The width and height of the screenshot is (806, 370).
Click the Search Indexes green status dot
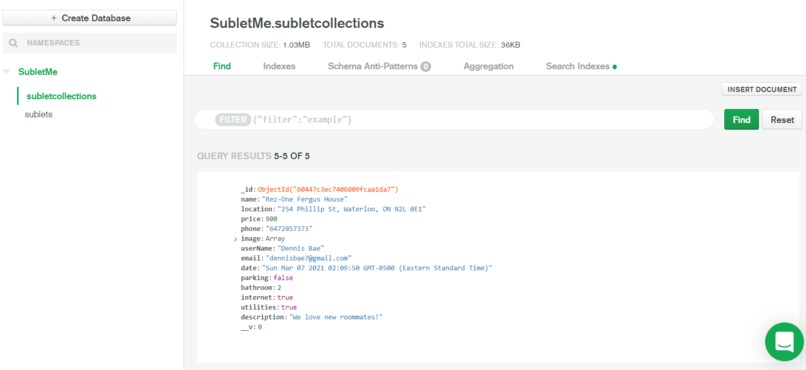click(x=615, y=67)
